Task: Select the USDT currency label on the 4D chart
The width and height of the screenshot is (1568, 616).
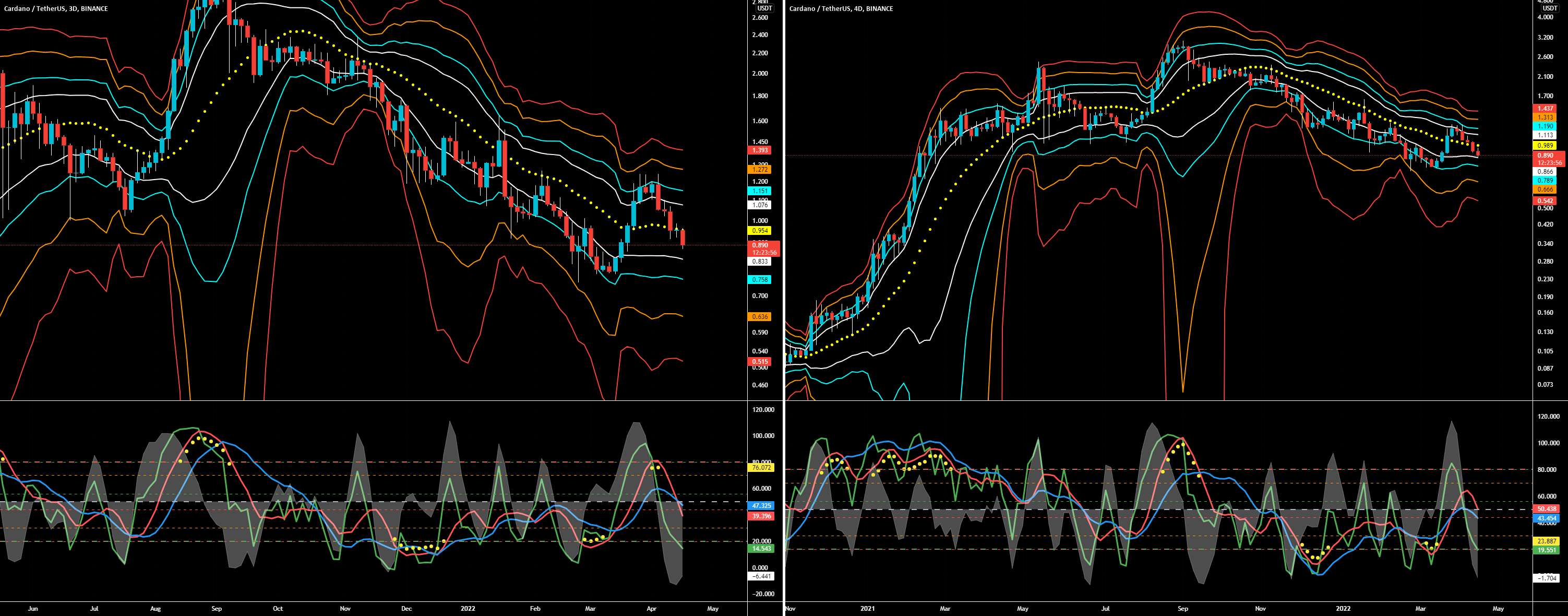Action: click(1549, 8)
